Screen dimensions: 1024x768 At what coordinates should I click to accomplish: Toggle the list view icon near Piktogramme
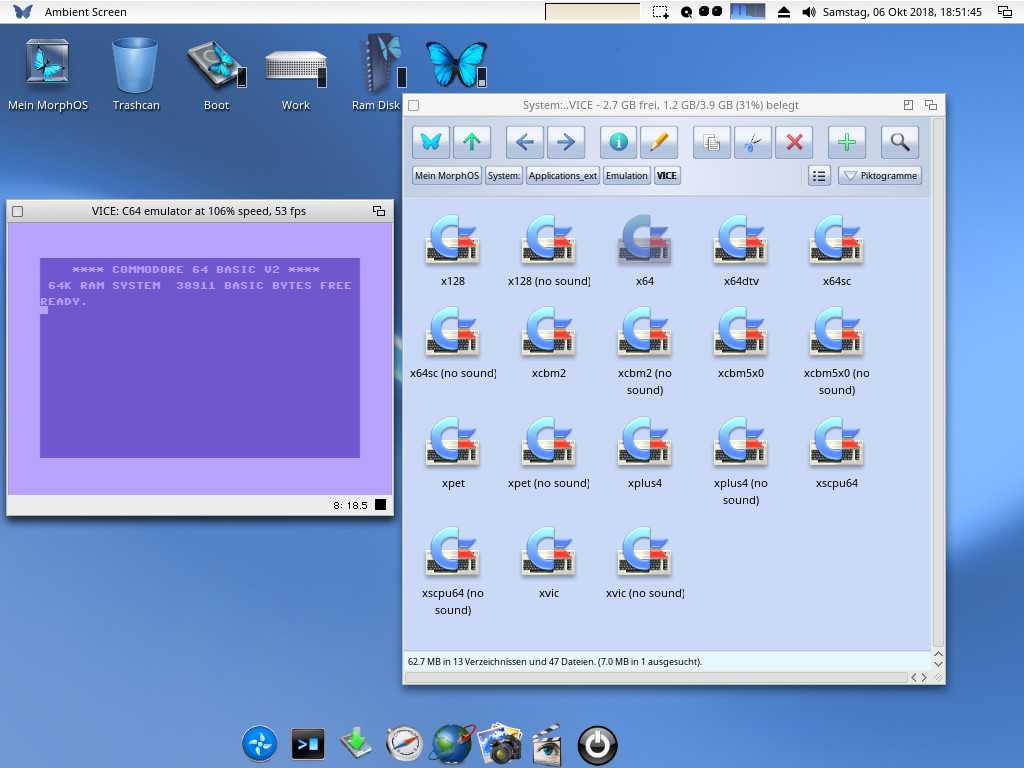point(819,175)
